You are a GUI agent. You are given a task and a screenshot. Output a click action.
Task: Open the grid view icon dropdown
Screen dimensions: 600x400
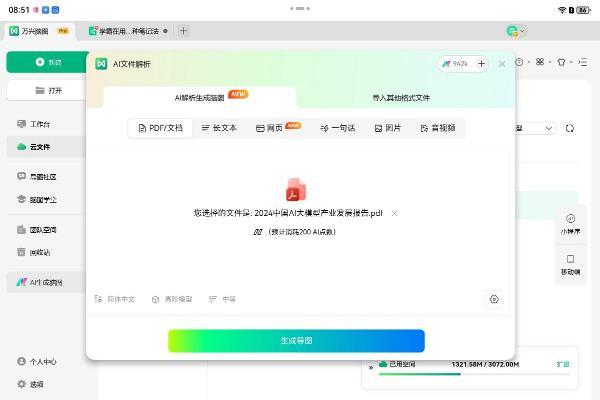coord(543,62)
